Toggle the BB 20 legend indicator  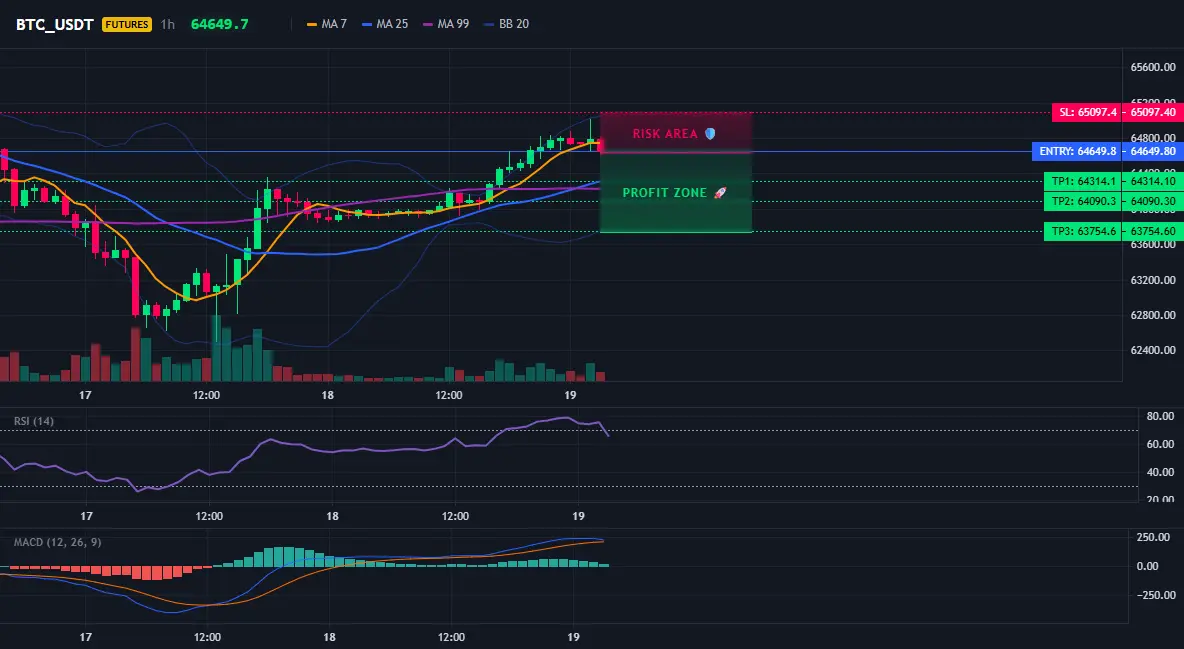(x=506, y=24)
